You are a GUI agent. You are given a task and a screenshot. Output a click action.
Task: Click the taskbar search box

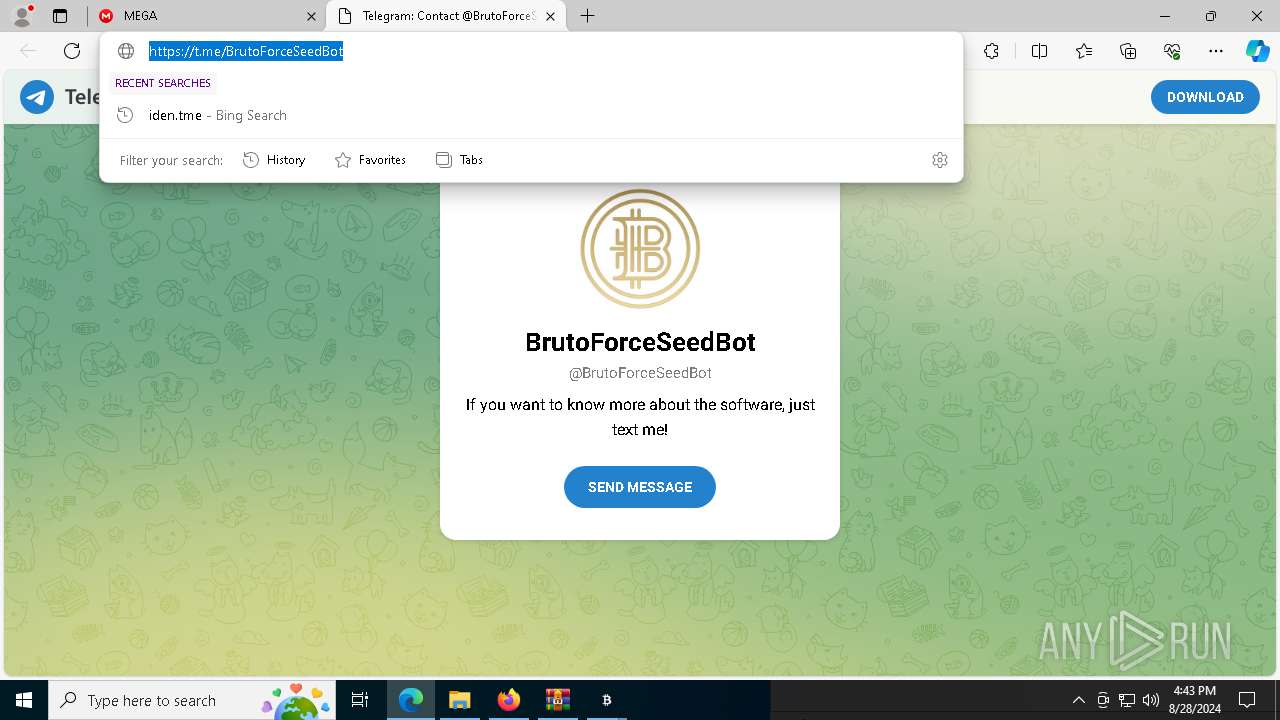coord(193,700)
